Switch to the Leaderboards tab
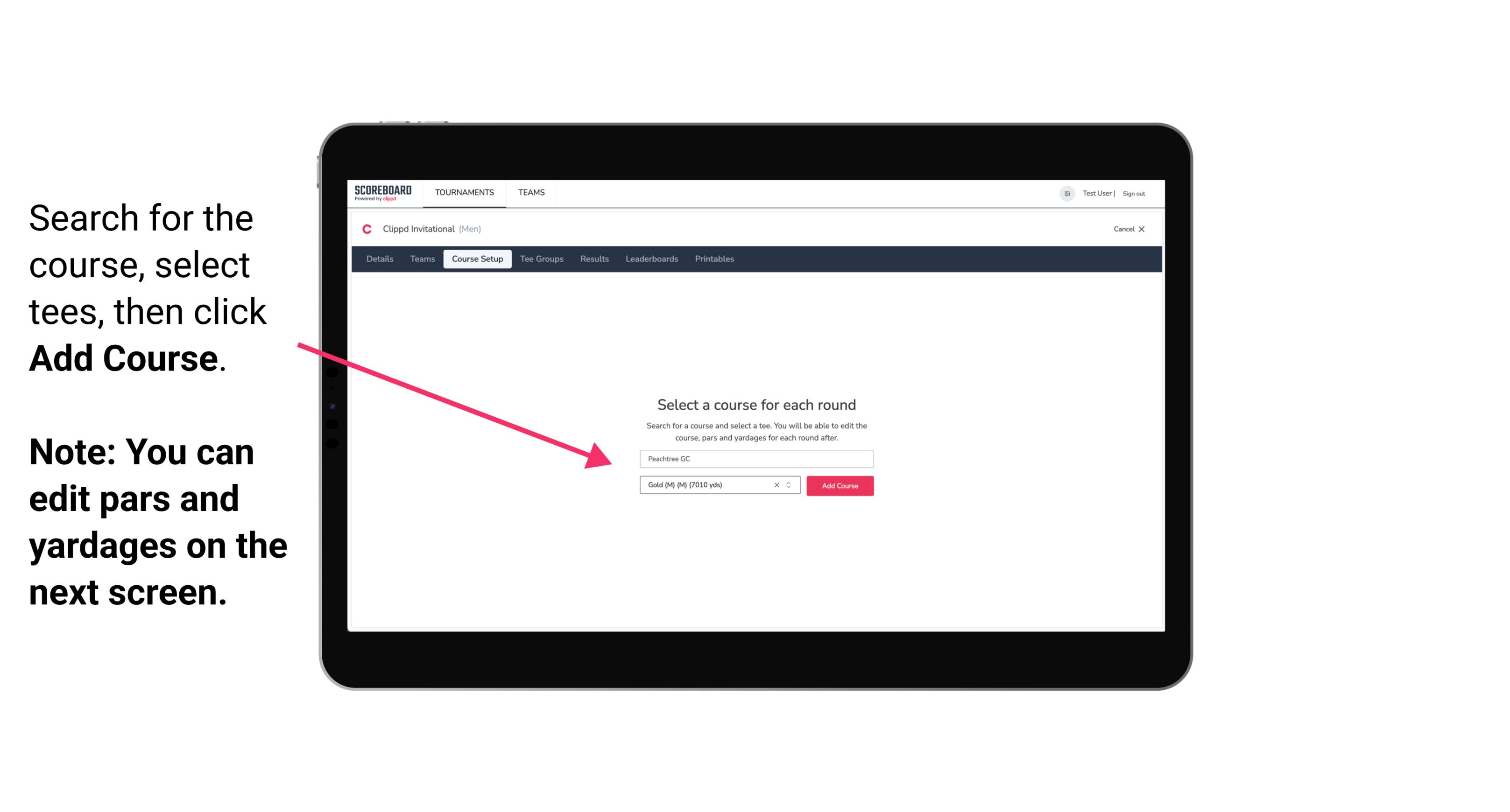1510x812 pixels. pos(652,259)
